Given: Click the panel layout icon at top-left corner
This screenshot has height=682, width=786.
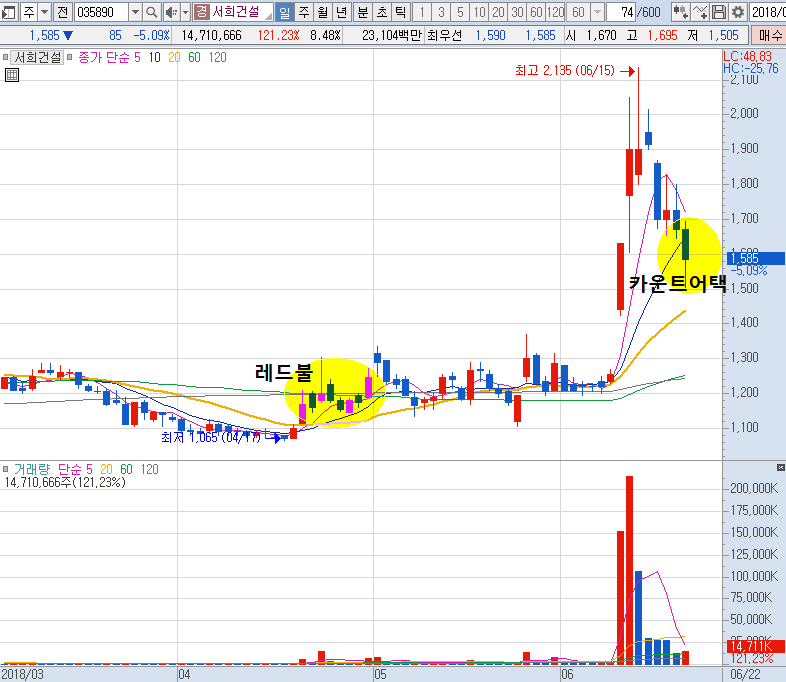Looking at the screenshot, I should (x=8, y=12).
